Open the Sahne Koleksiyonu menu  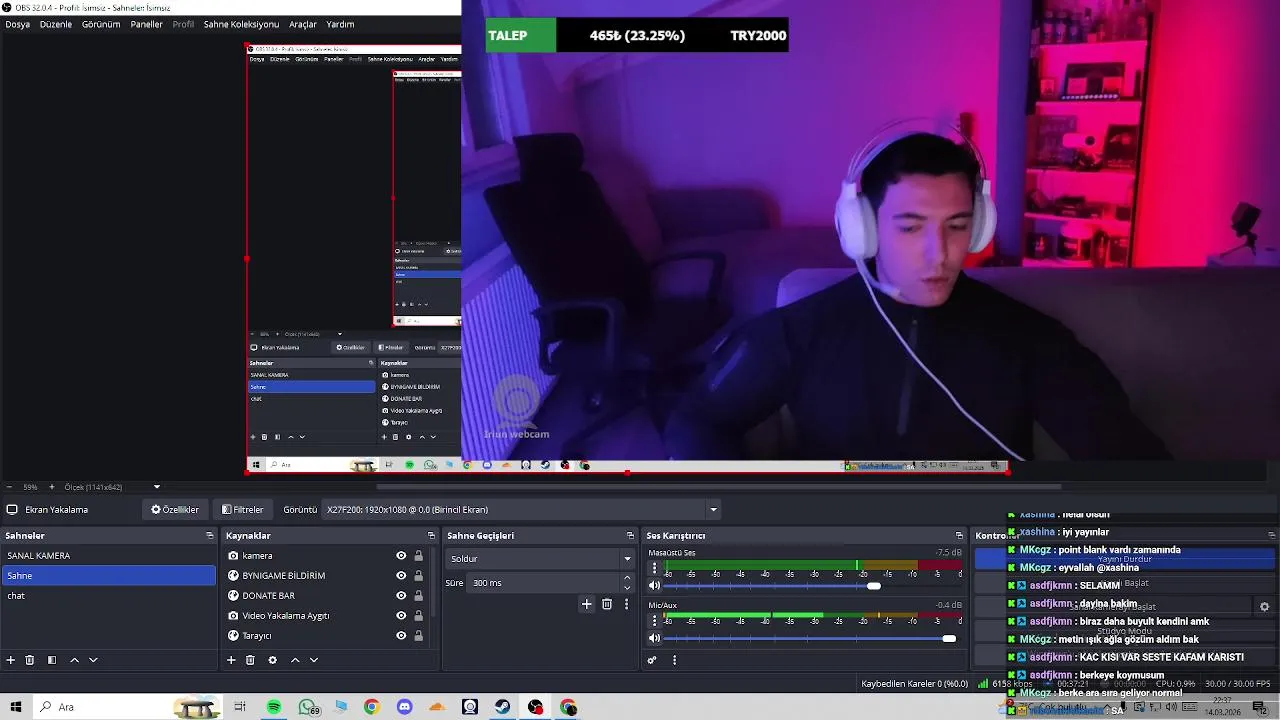241,24
